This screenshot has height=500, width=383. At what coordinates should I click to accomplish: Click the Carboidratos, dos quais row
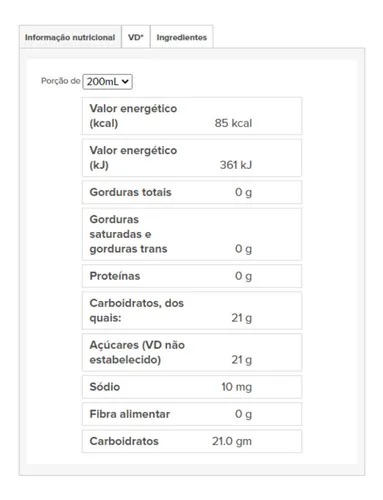click(x=192, y=311)
